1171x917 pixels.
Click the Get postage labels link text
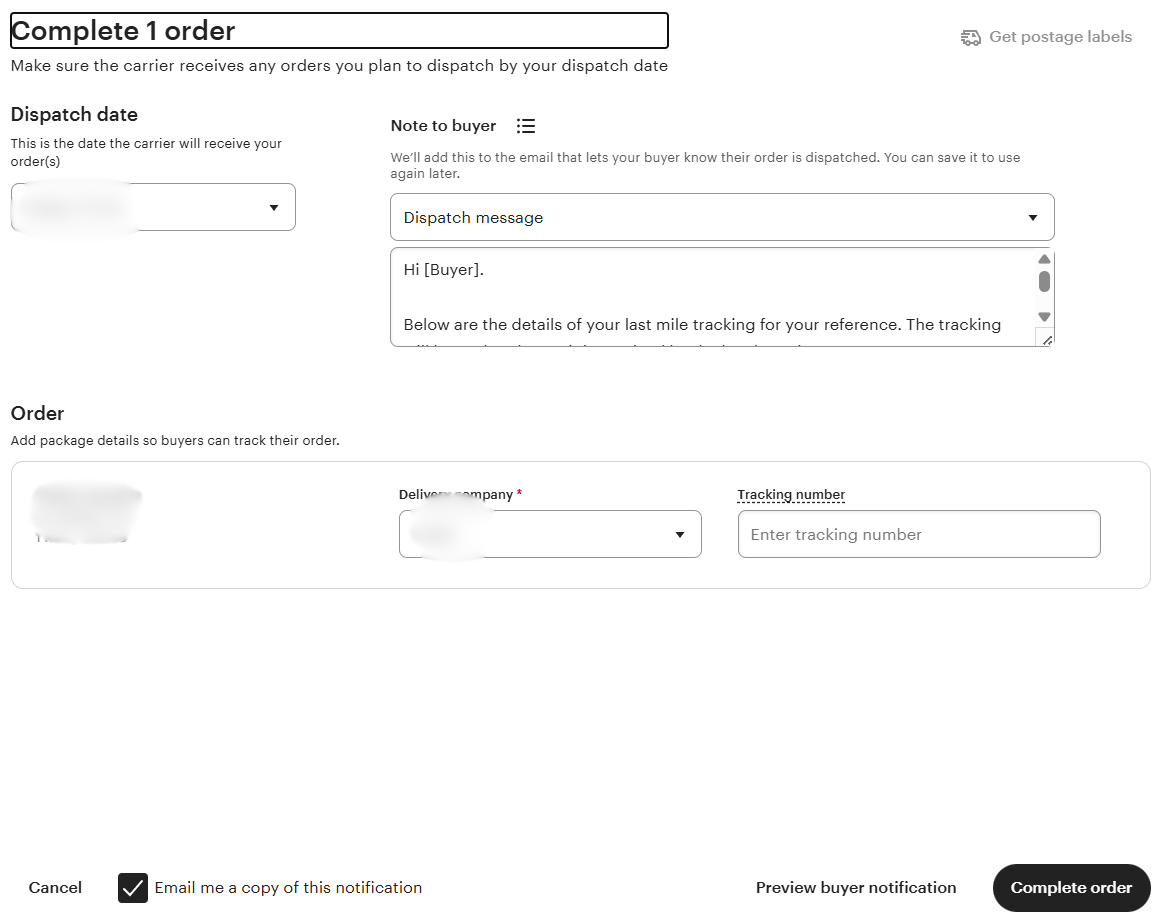click(x=1060, y=37)
